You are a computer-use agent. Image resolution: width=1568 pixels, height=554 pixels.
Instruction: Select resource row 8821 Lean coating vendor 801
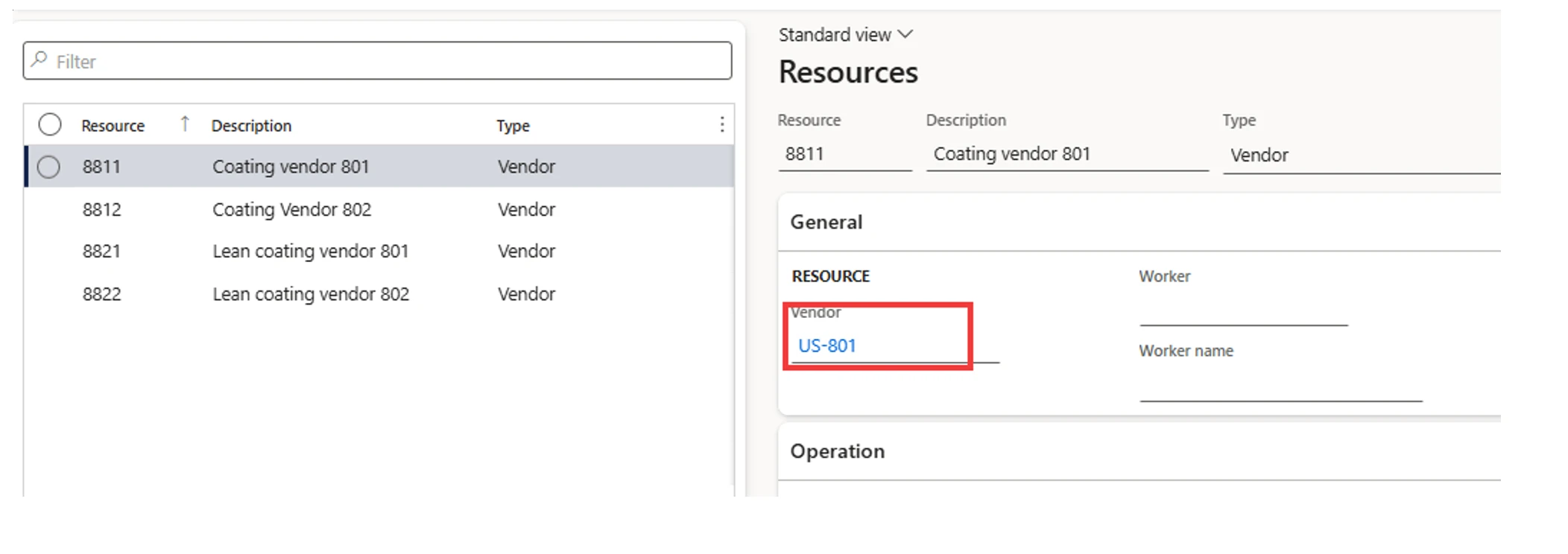pyautogui.click(x=309, y=252)
